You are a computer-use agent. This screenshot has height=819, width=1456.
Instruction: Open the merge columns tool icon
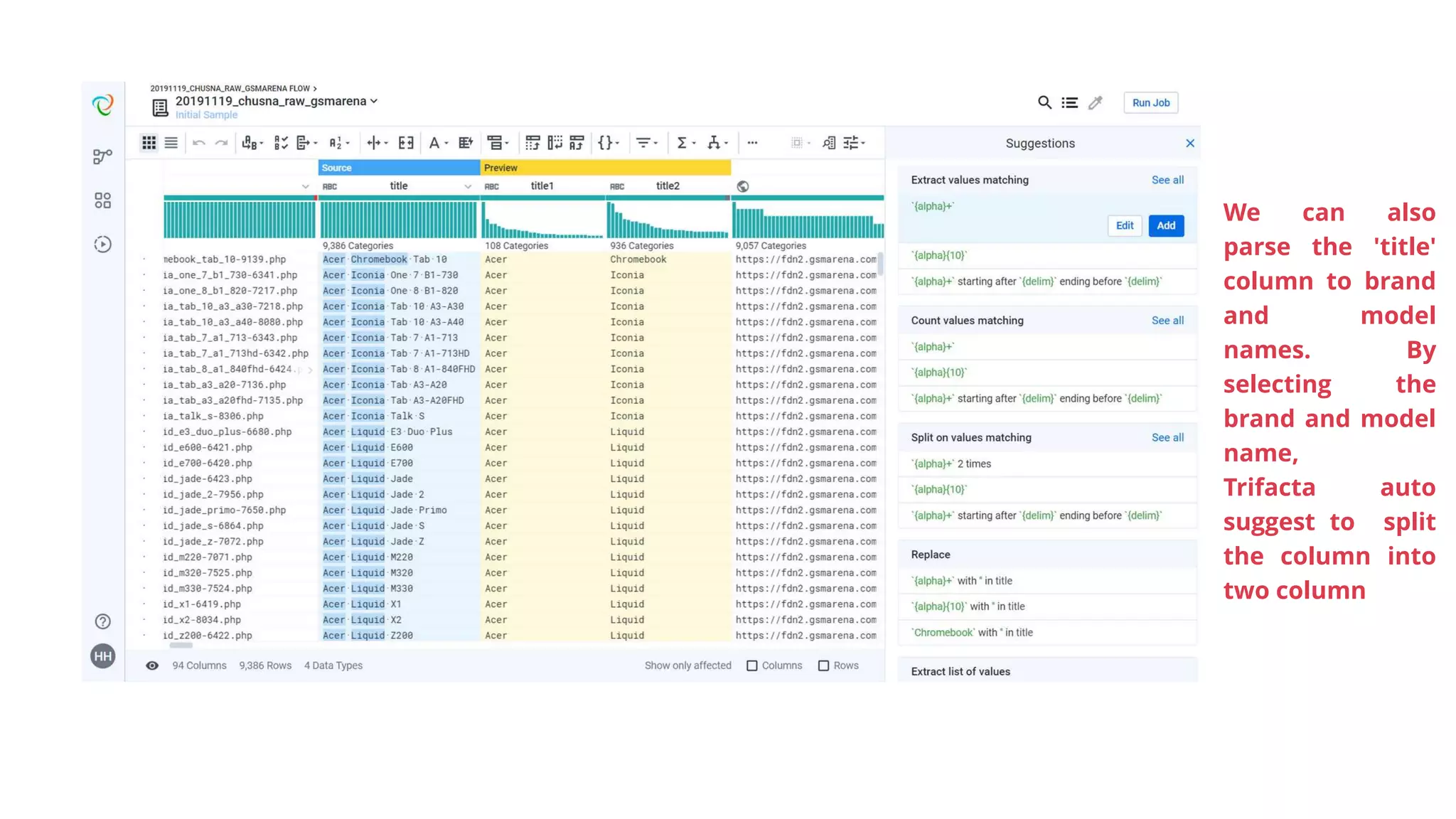coord(252,143)
